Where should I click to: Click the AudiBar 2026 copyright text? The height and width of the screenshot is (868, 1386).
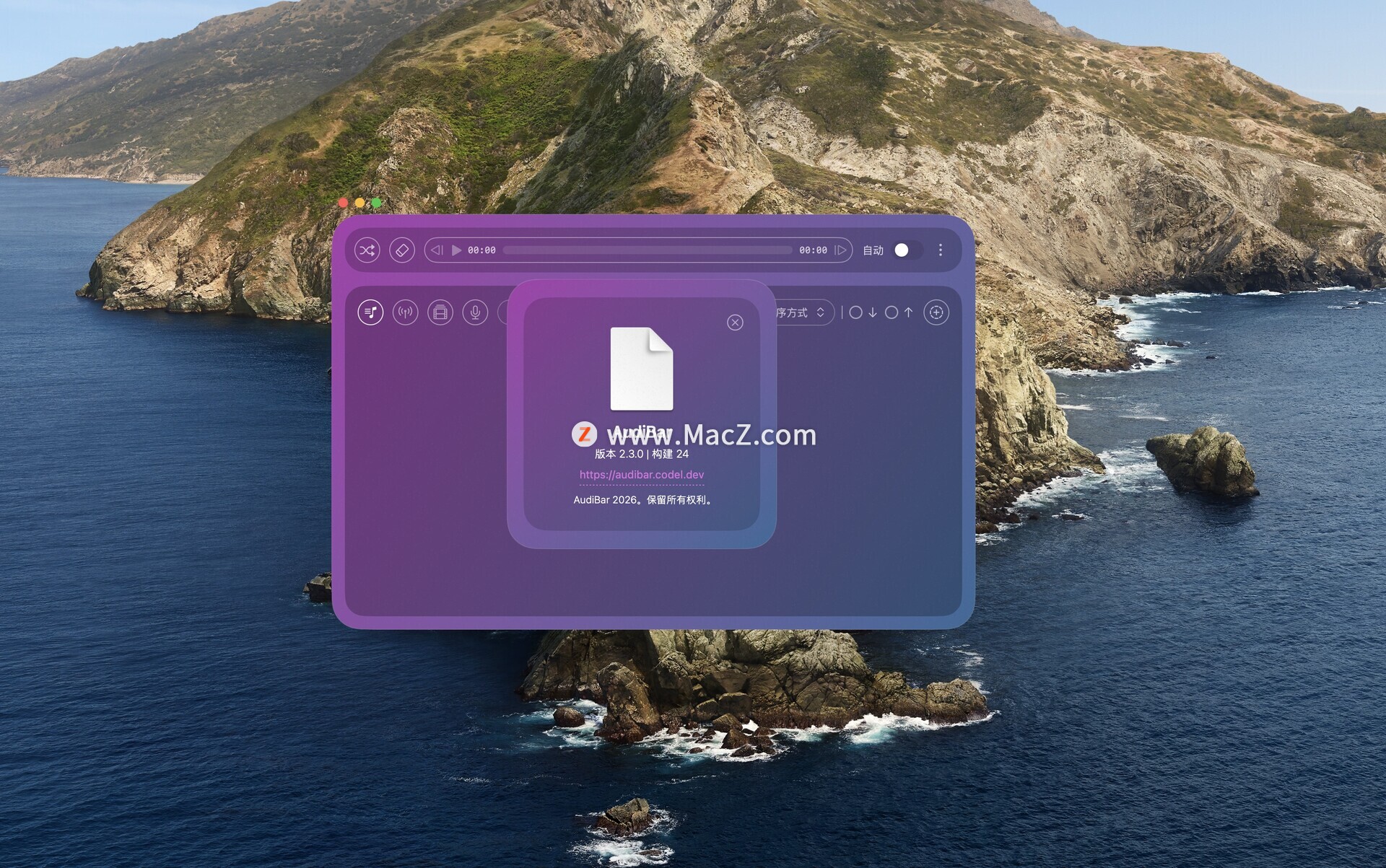(x=642, y=500)
